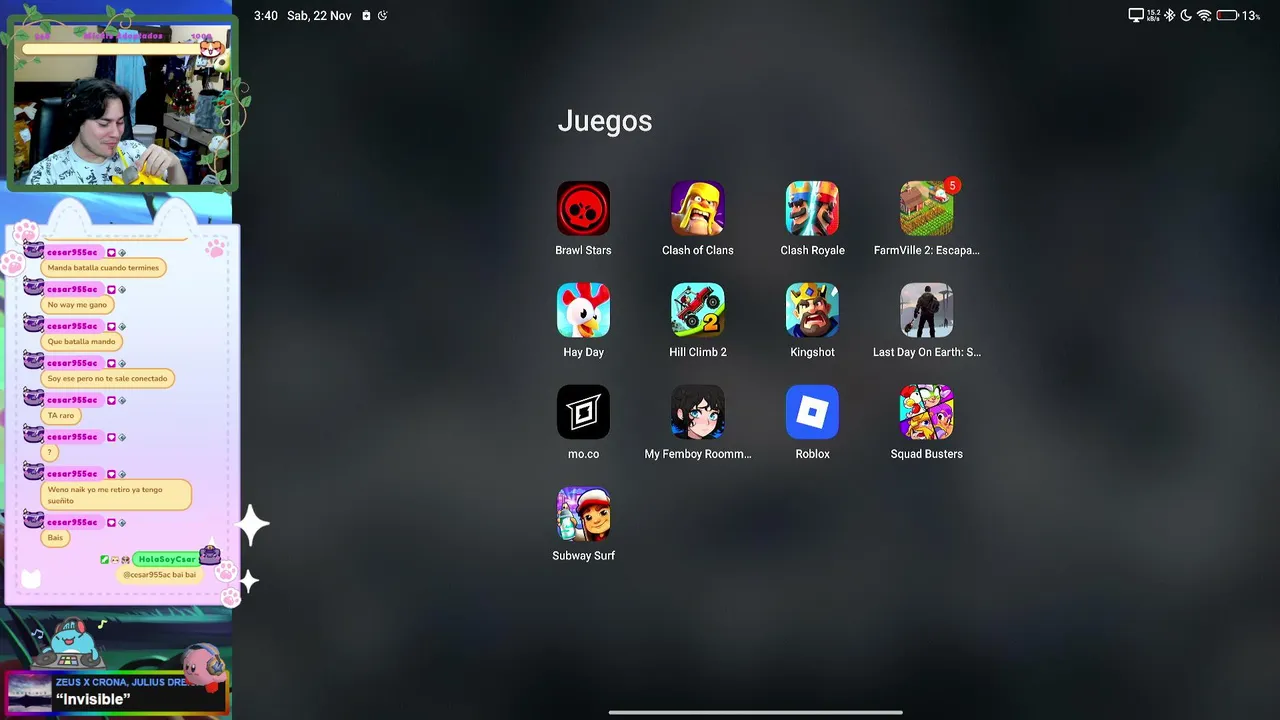This screenshot has height=720, width=1280.
Task: Launch the Hay Day game
Action: 583,310
